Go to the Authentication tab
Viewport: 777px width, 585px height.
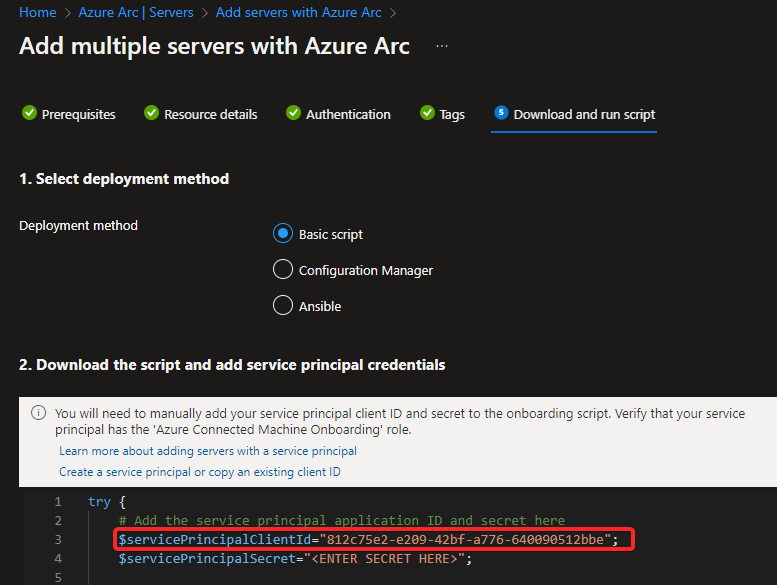coord(338,114)
